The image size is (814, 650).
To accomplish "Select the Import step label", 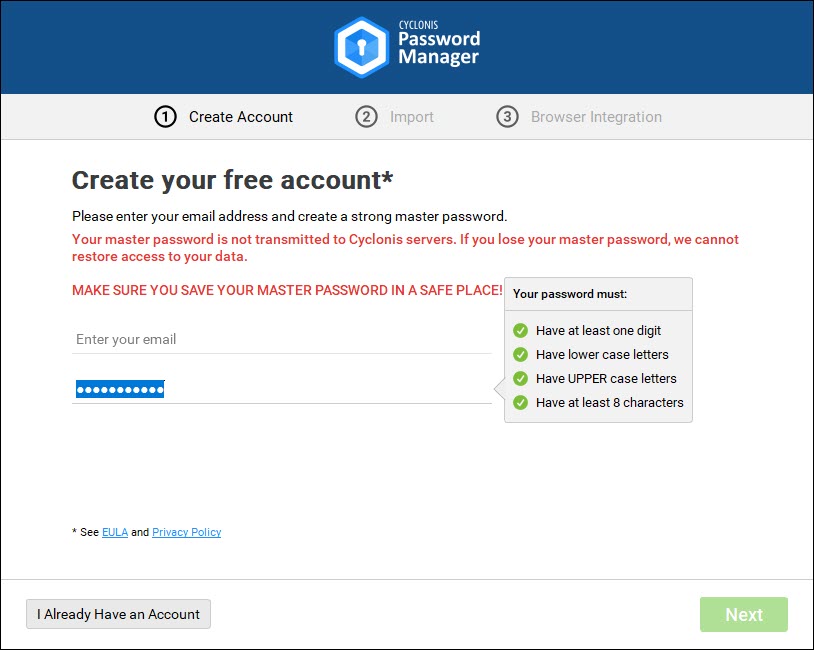I will (412, 117).
